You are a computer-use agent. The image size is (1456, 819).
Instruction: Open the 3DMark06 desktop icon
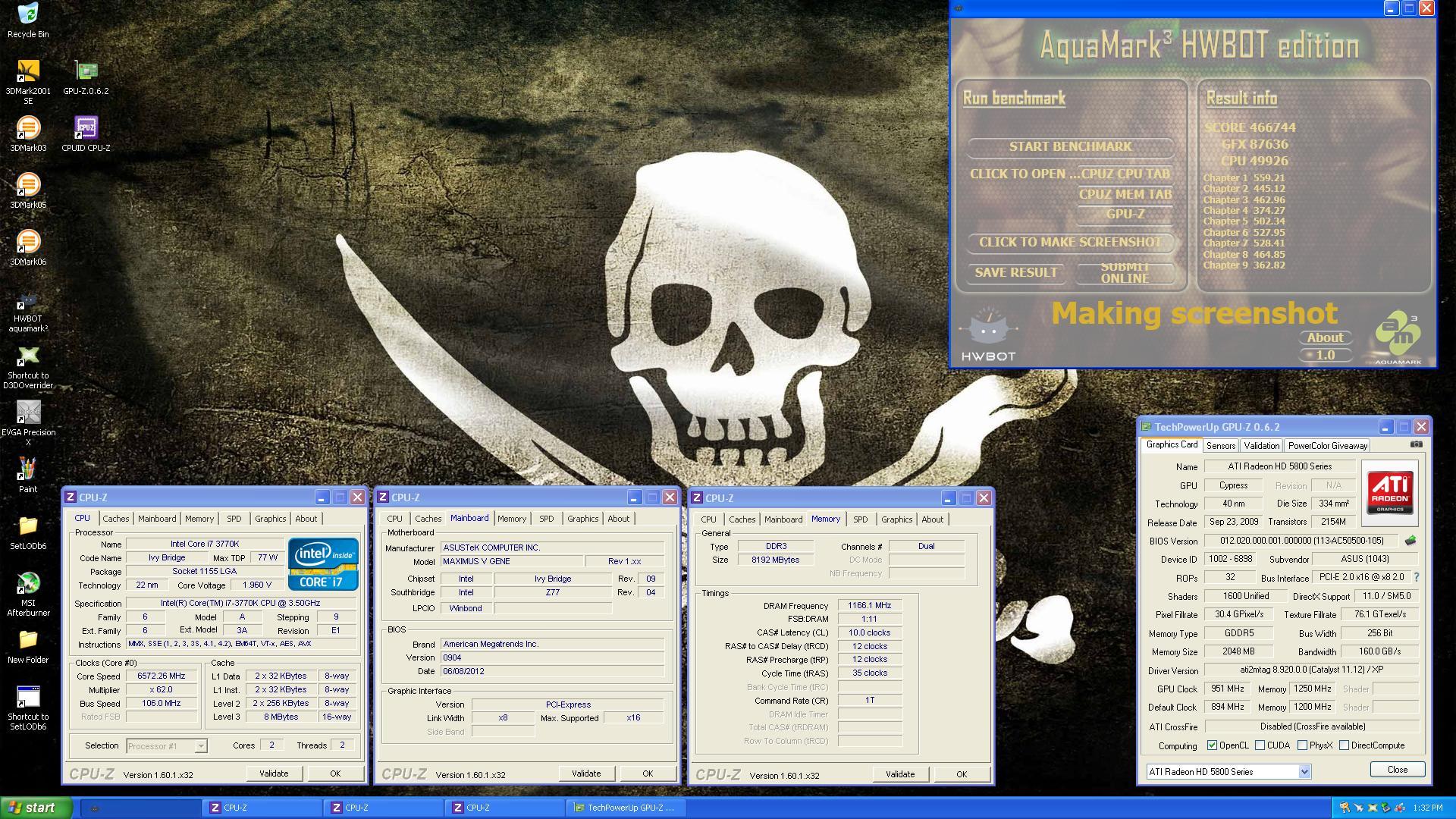(x=28, y=248)
